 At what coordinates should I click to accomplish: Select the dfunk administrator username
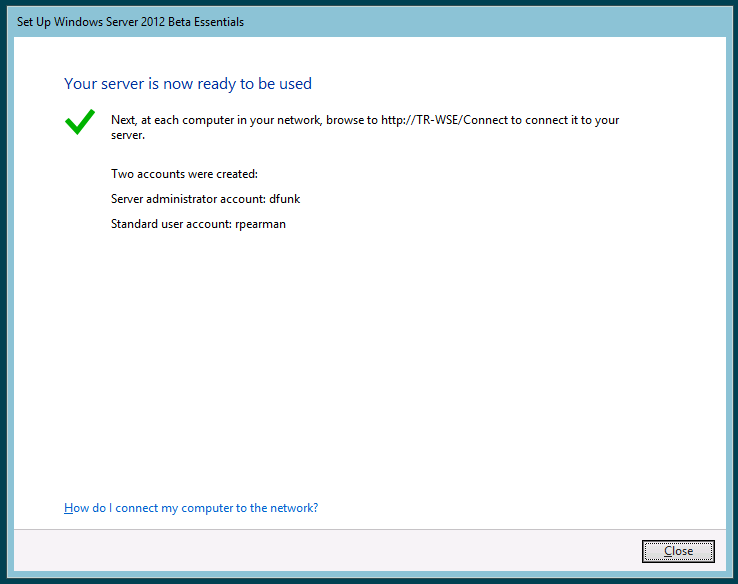[x=285, y=199]
